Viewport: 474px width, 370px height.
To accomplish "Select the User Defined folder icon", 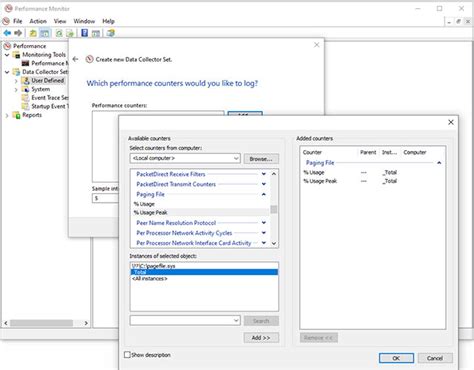I will tap(26, 80).
